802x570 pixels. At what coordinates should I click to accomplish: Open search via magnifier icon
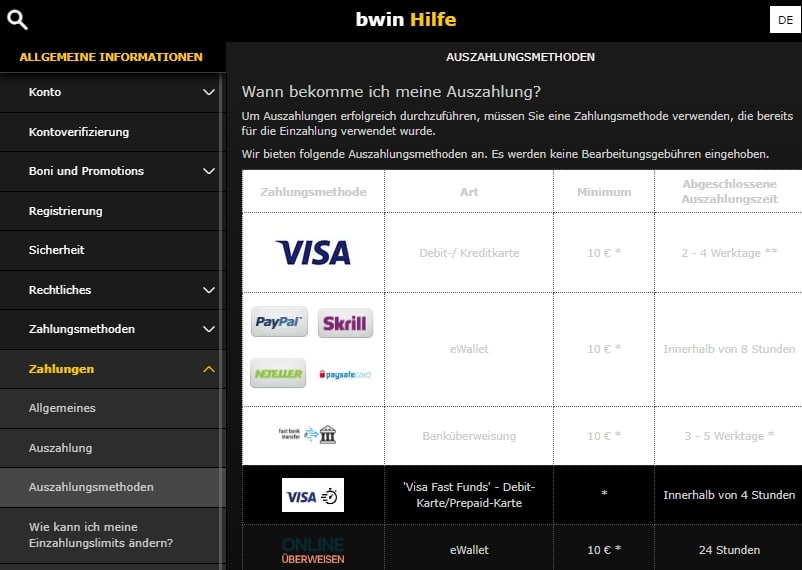point(17,20)
